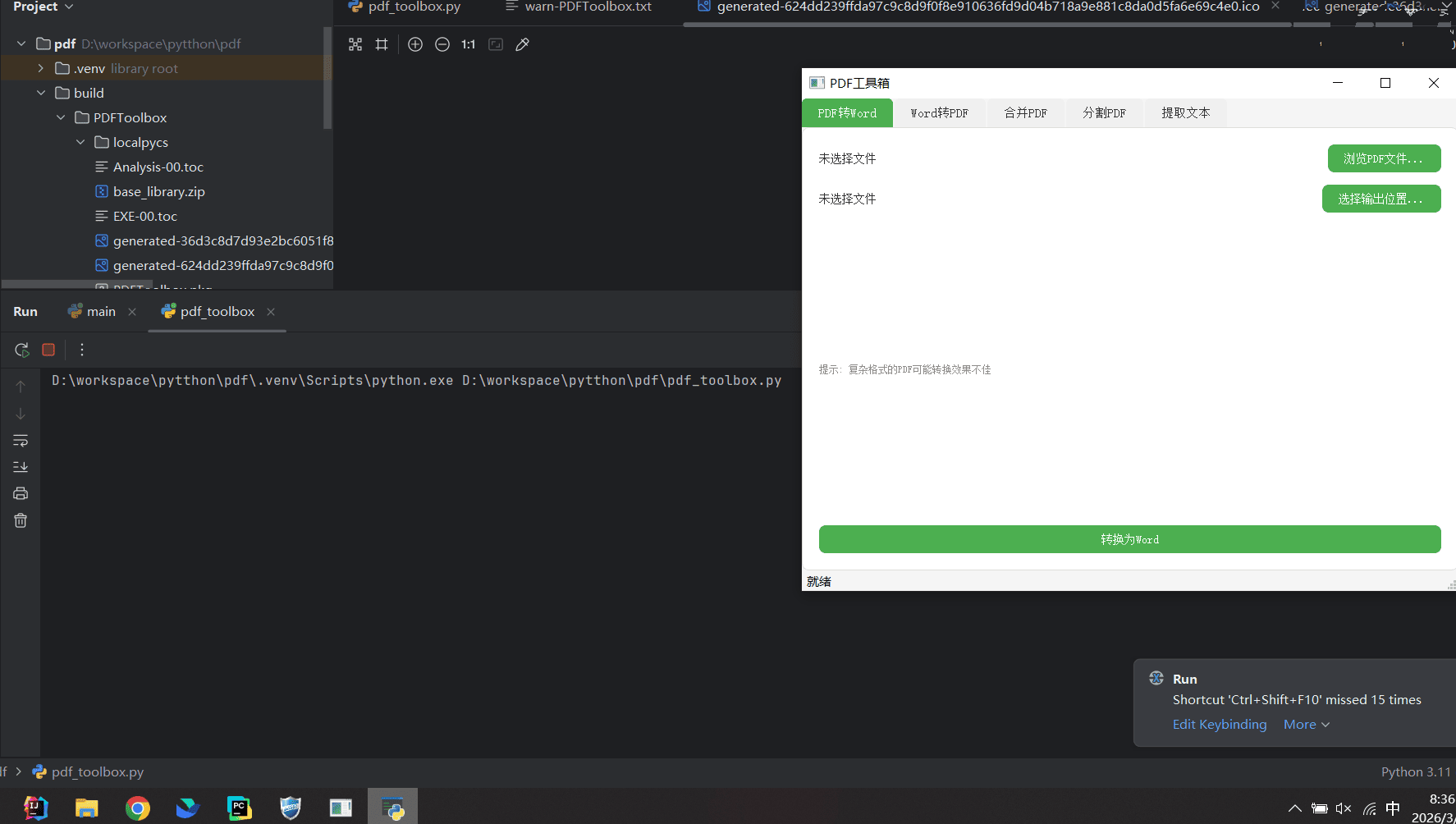The width and height of the screenshot is (1456, 824).
Task: Click the print icon in Run panel
Action: 21,493
